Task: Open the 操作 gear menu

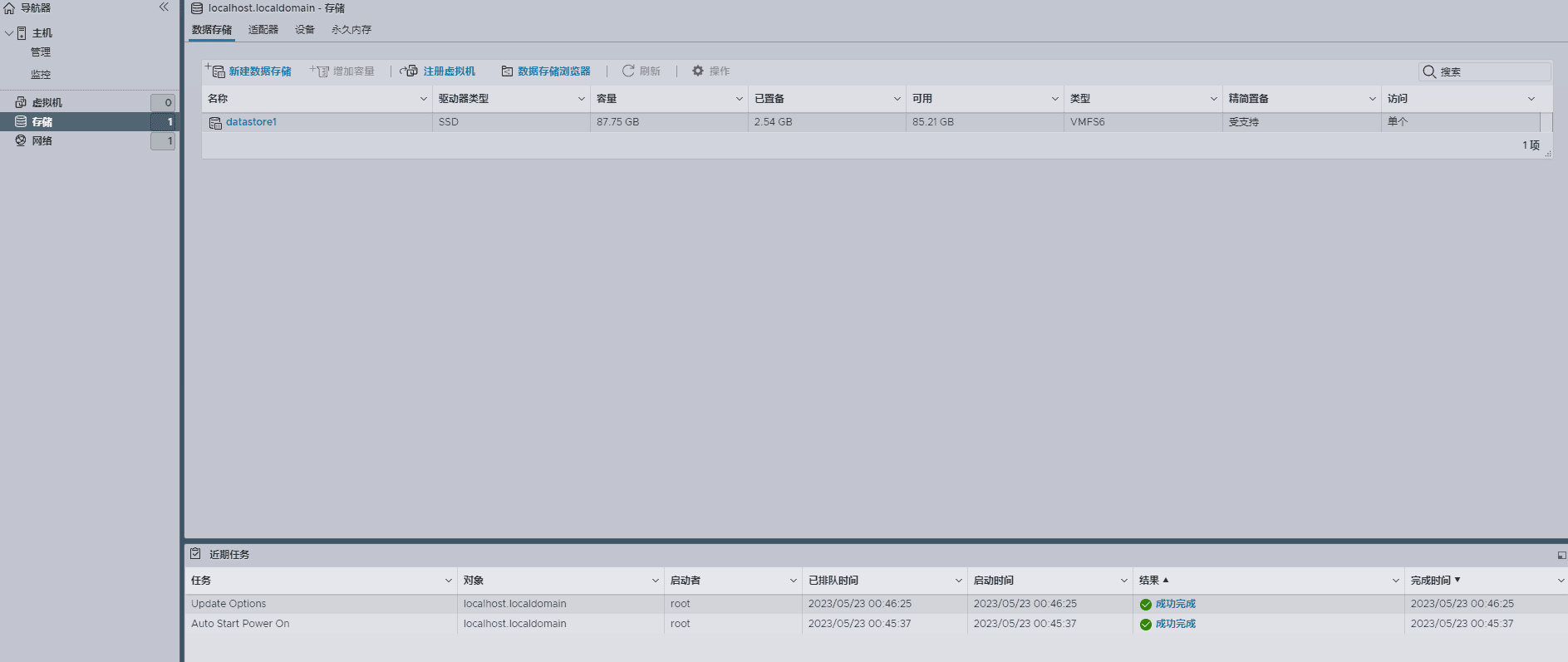Action: point(711,71)
